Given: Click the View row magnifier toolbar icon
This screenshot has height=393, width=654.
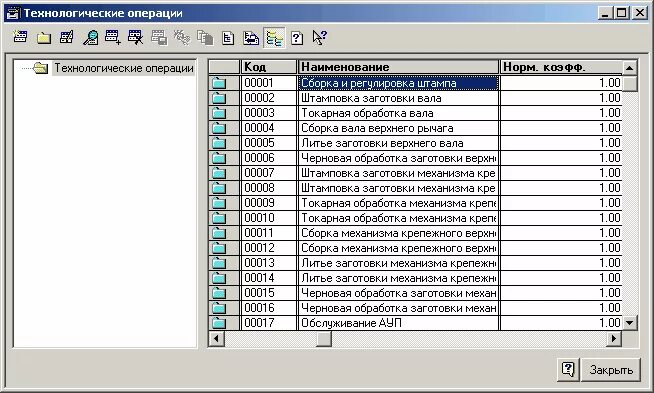Looking at the screenshot, I should (90, 38).
